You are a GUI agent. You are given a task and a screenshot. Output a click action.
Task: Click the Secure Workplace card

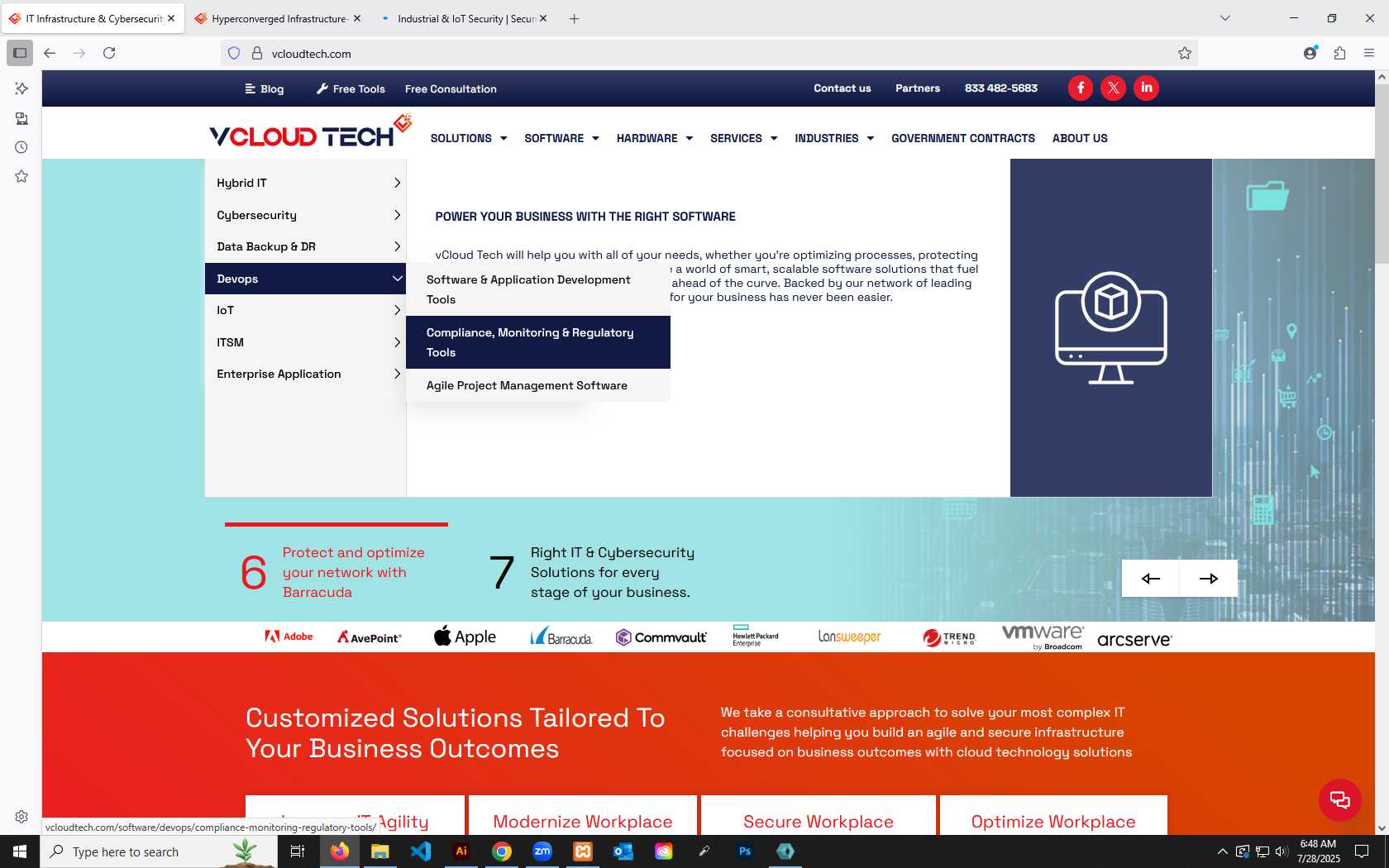click(819, 816)
